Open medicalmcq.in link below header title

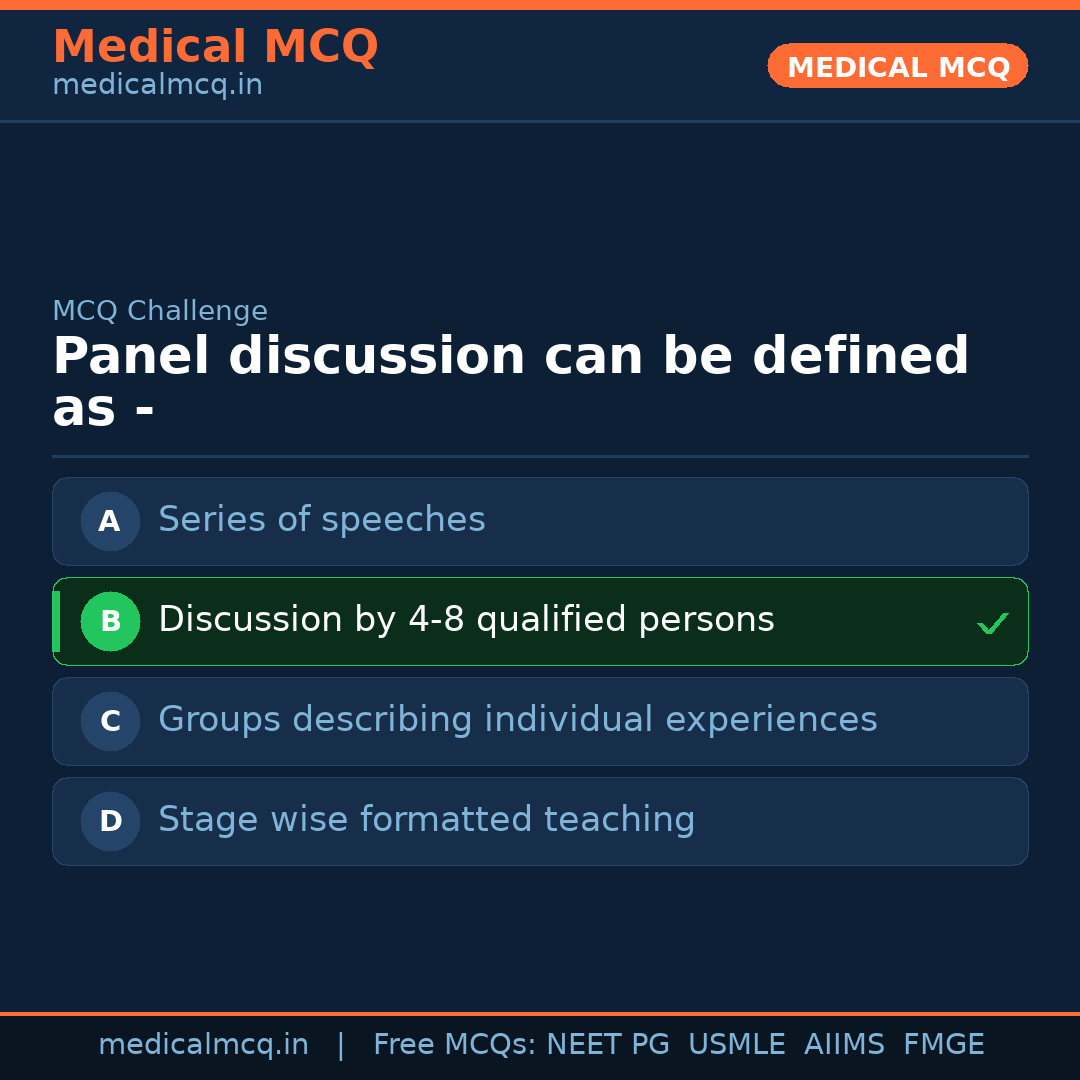[157, 86]
